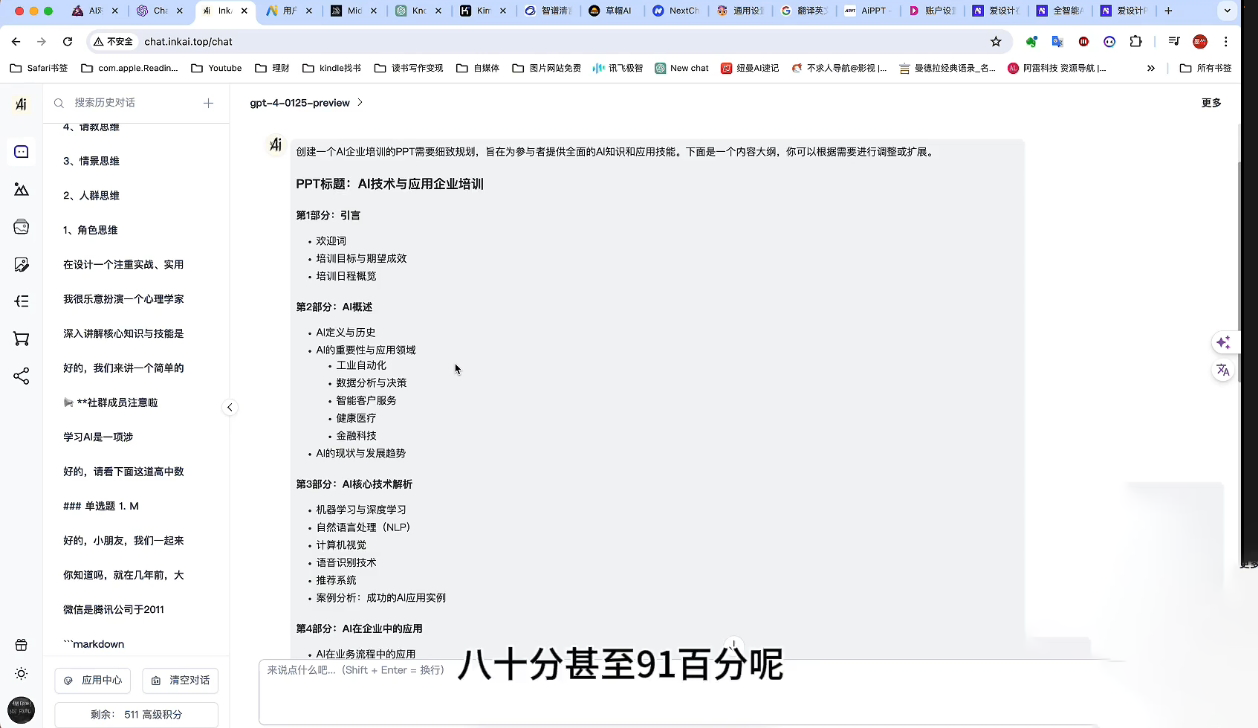Toggle dark mode with the sun icon
1258x728 pixels.
point(21,673)
